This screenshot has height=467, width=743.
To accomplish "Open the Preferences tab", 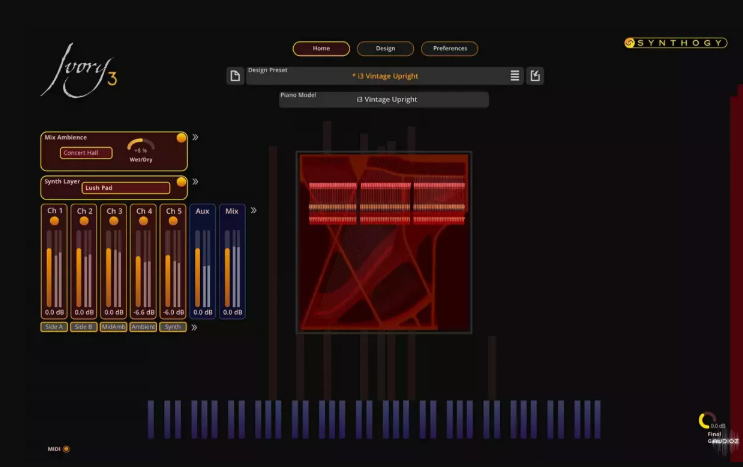I will point(449,48).
